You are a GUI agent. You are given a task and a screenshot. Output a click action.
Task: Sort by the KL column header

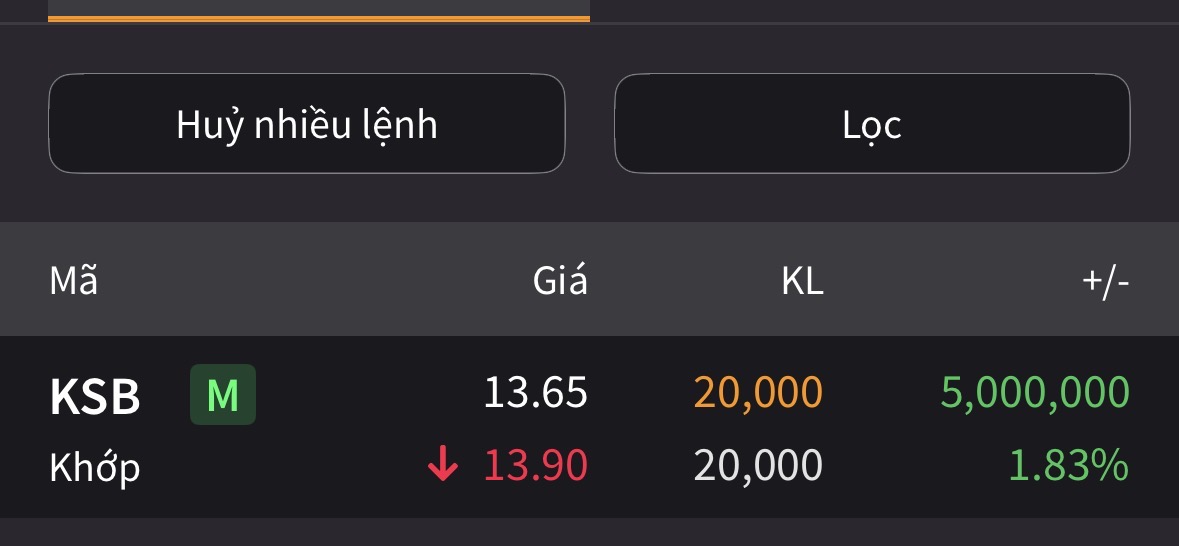coord(802,281)
